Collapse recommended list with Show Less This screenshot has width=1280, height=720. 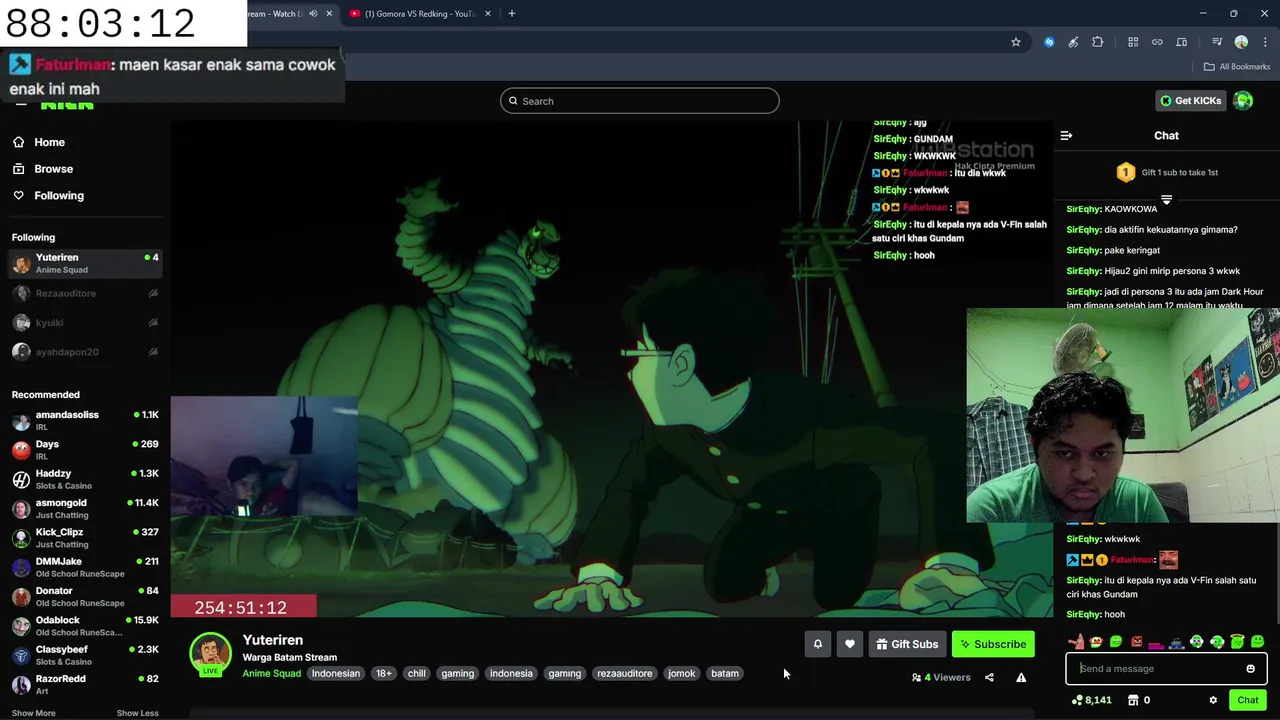pyautogui.click(x=137, y=713)
